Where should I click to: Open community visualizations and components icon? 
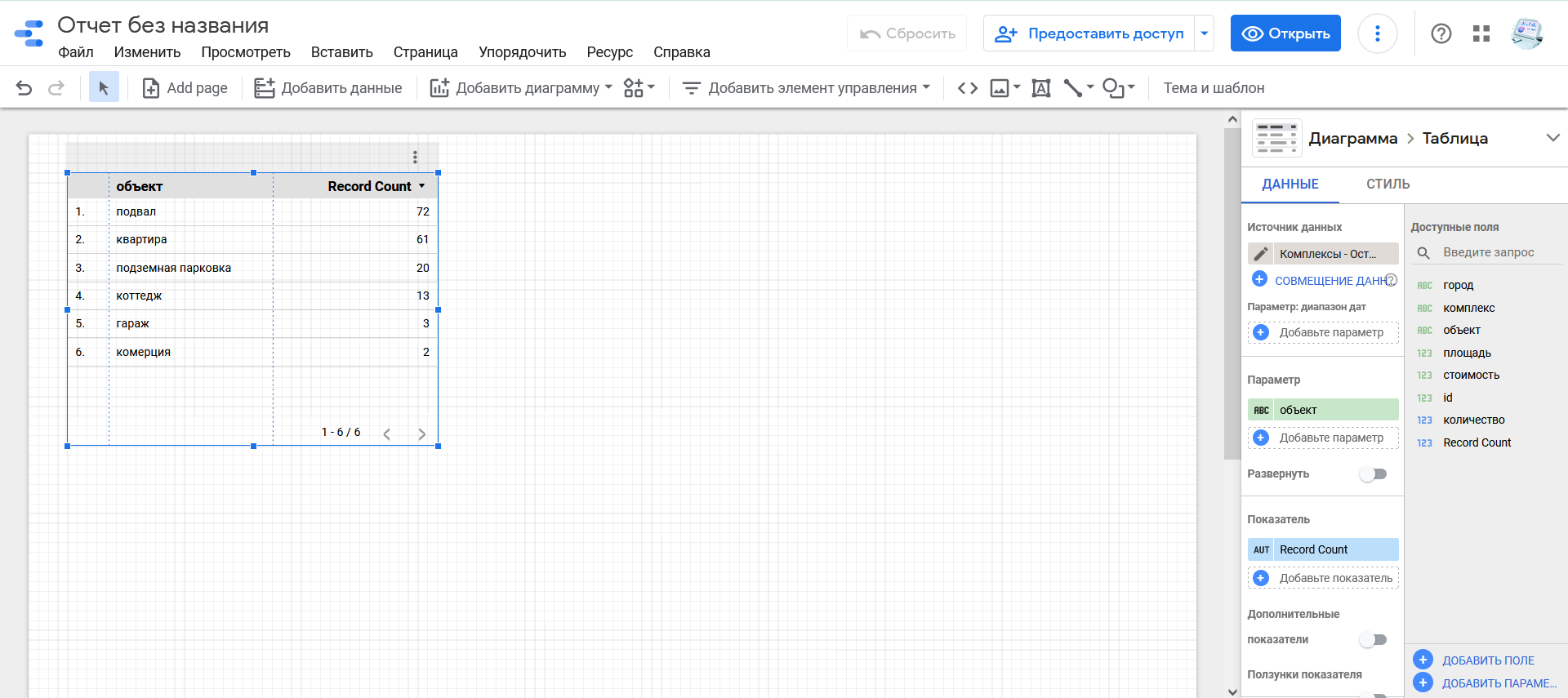(x=639, y=88)
